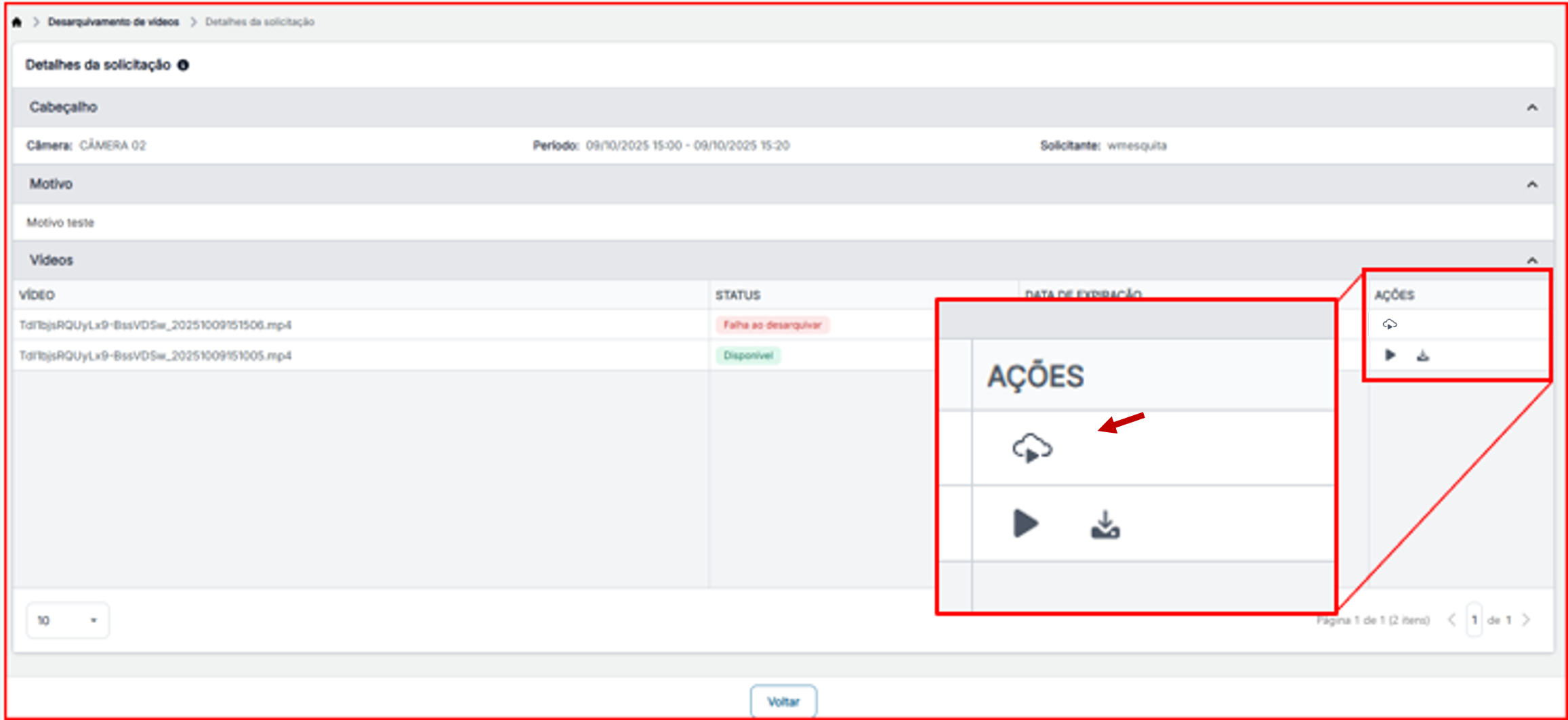Collapse the Motivo section
This screenshot has width=1568, height=720.
pos(1532,184)
